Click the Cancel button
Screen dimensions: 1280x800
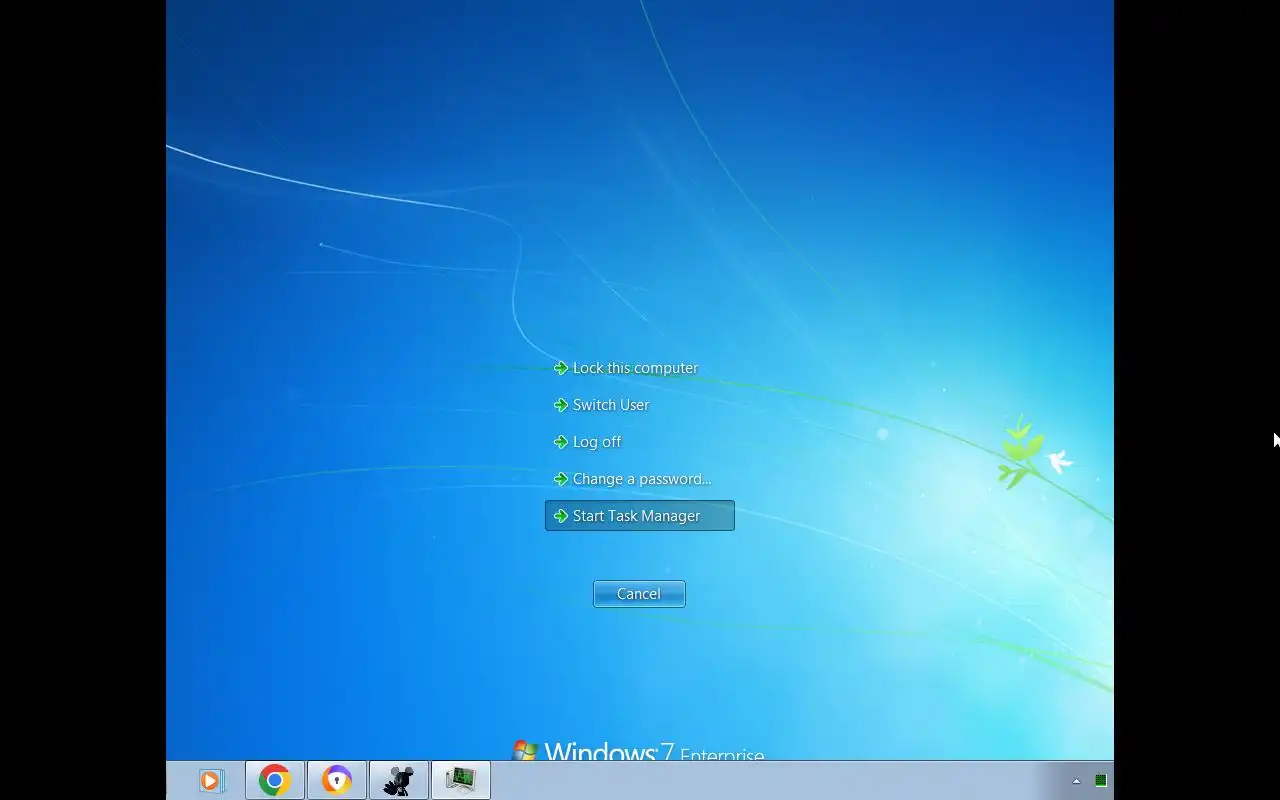click(639, 594)
